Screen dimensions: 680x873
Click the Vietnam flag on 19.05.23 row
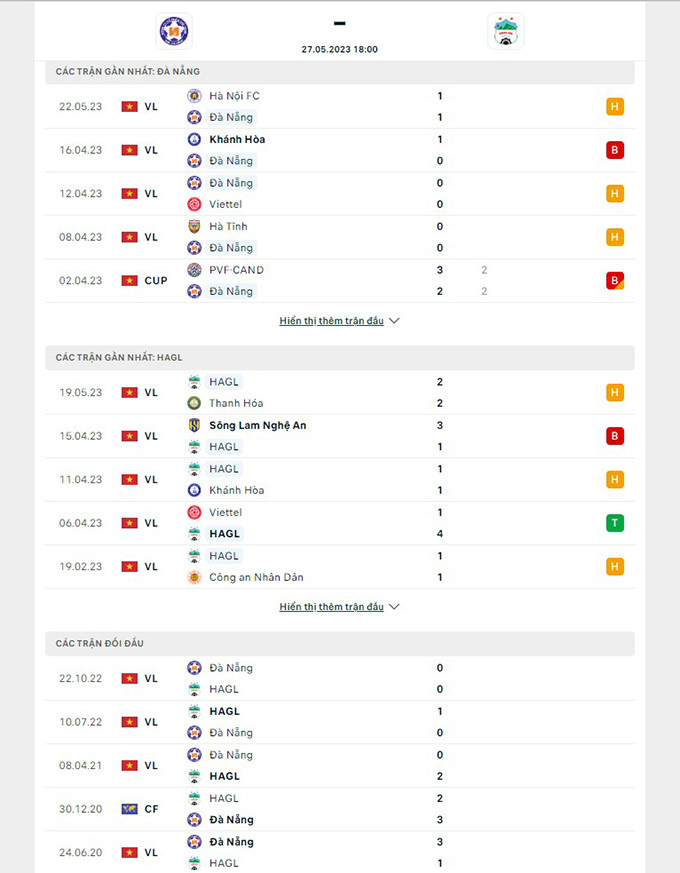click(x=129, y=393)
